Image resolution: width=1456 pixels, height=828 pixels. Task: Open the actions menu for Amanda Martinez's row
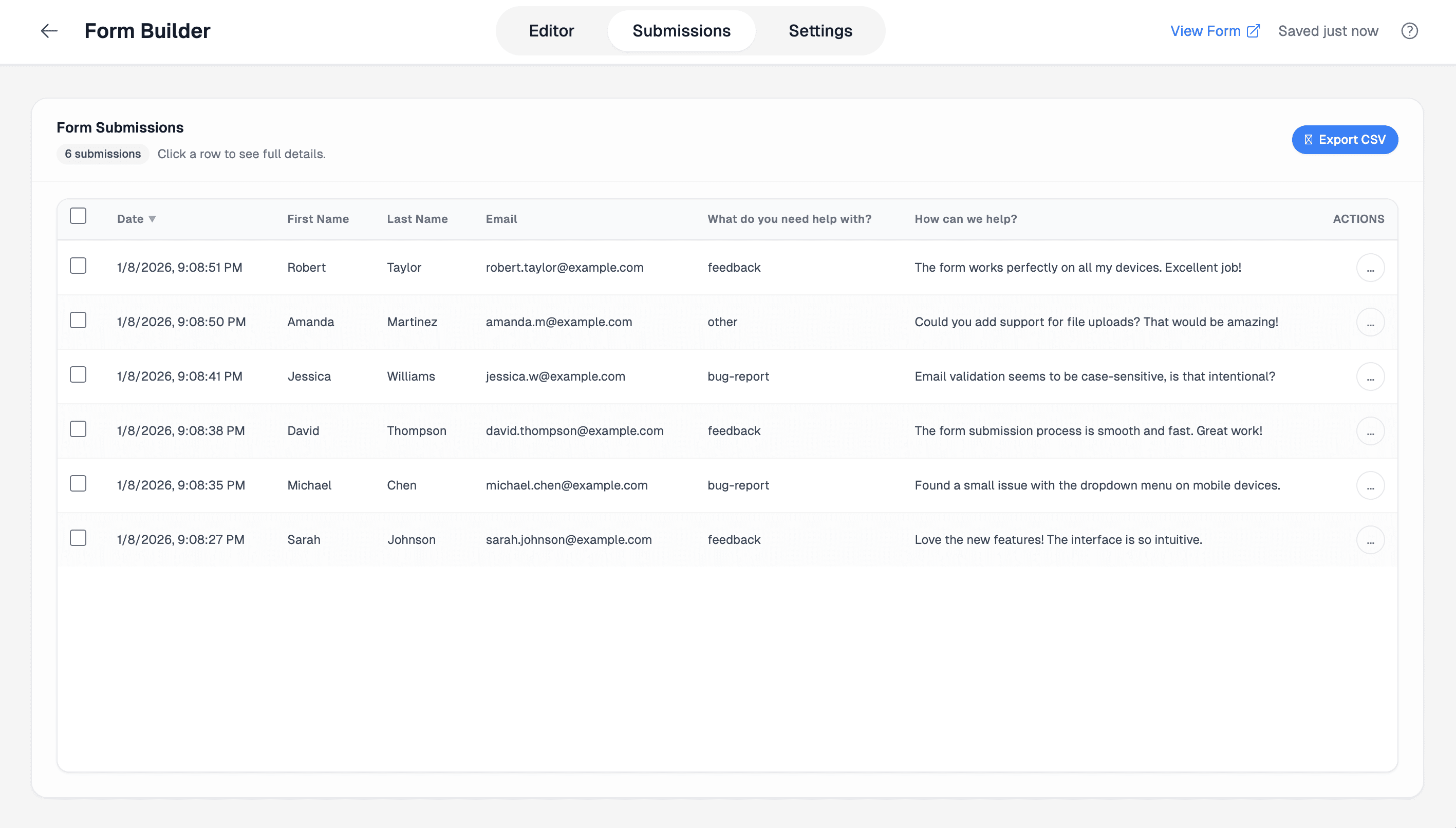pos(1371,322)
